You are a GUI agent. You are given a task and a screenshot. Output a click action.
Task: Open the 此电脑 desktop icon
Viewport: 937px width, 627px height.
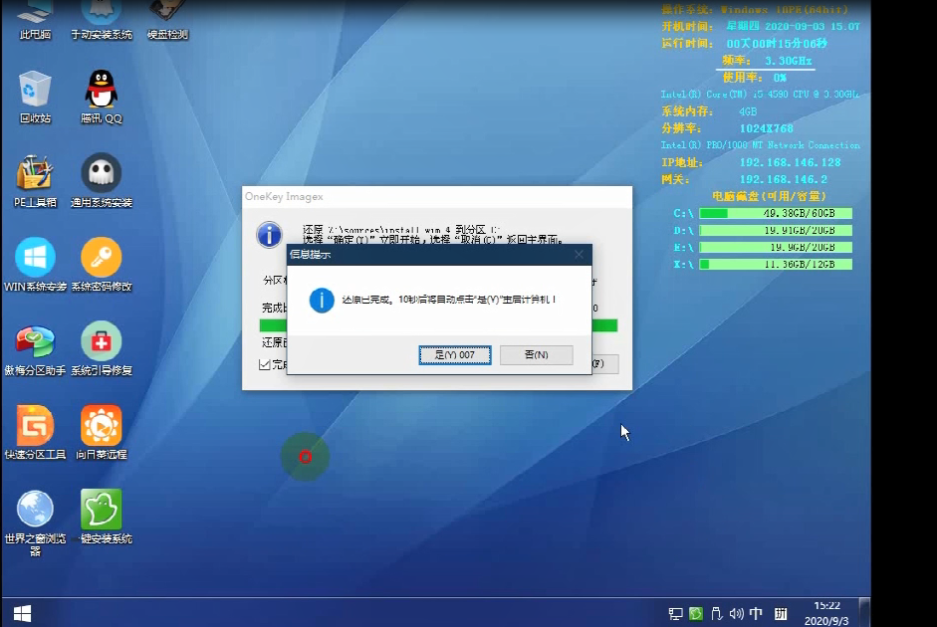pos(35,20)
